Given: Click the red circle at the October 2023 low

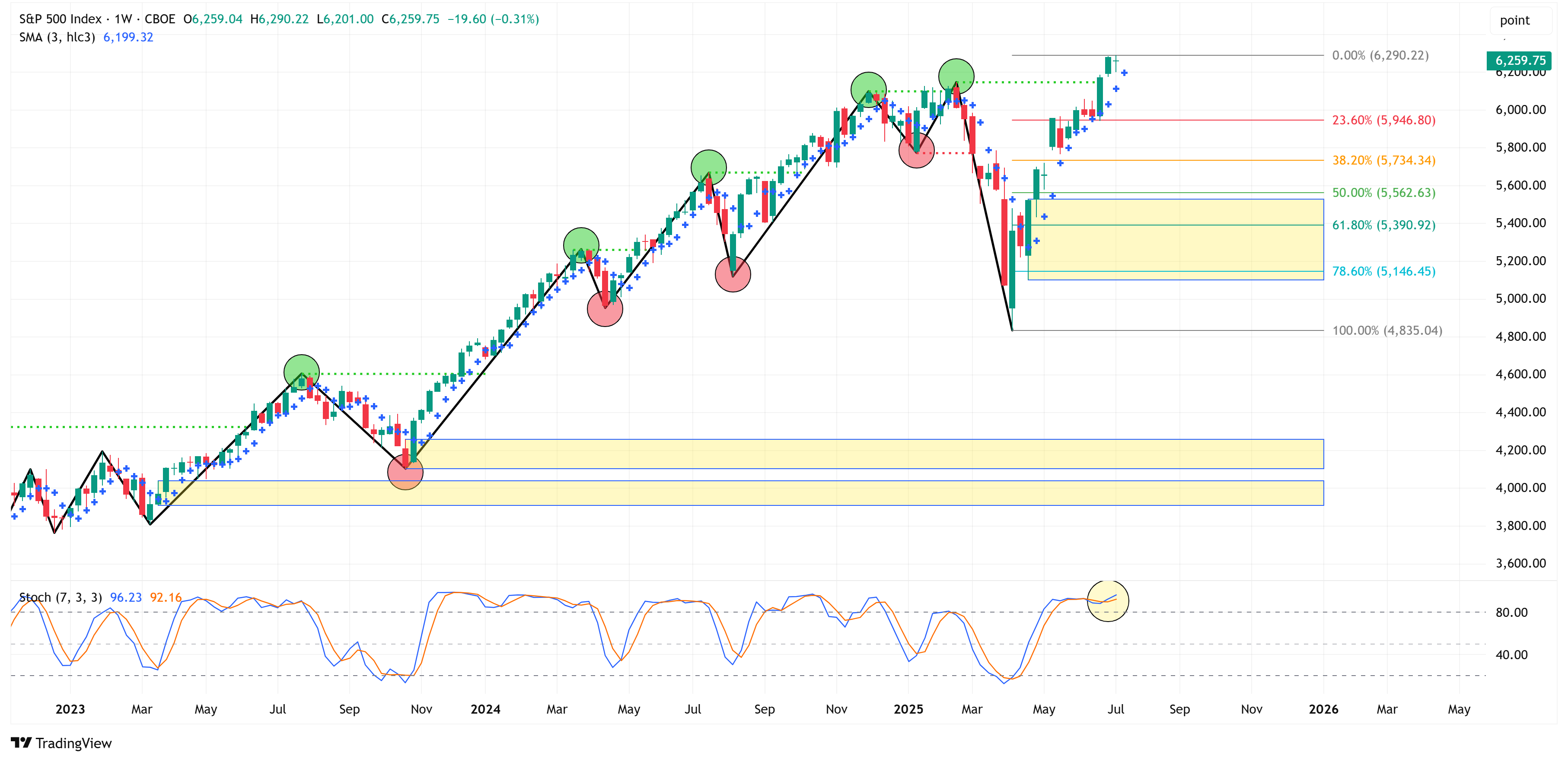Looking at the screenshot, I should (x=405, y=472).
